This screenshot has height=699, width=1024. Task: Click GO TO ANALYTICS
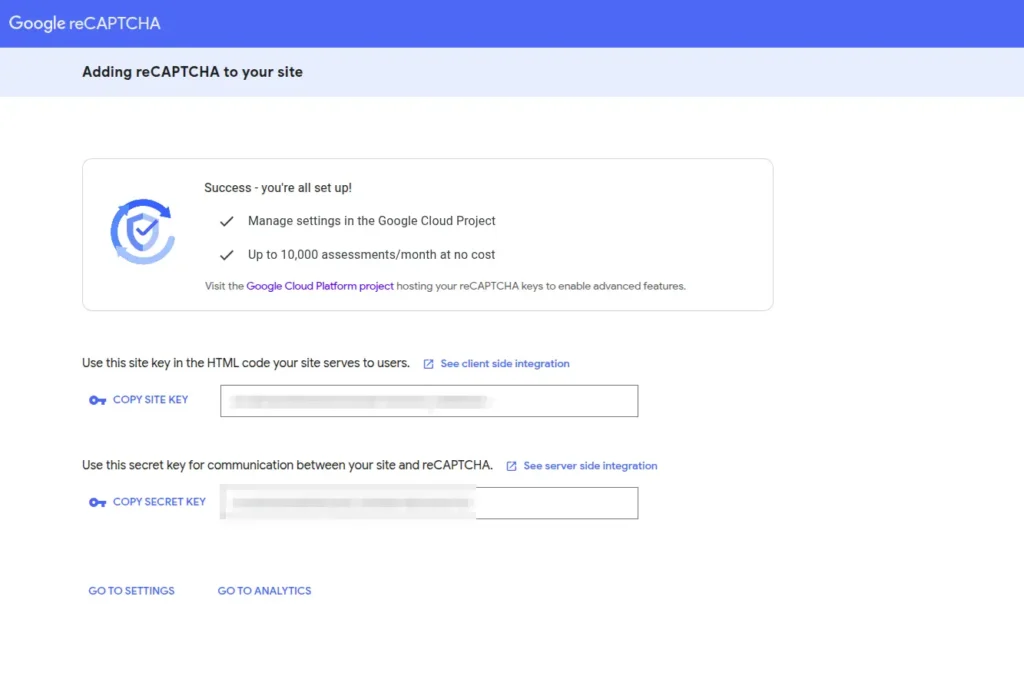pyautogui.click(x=264, y=591)
